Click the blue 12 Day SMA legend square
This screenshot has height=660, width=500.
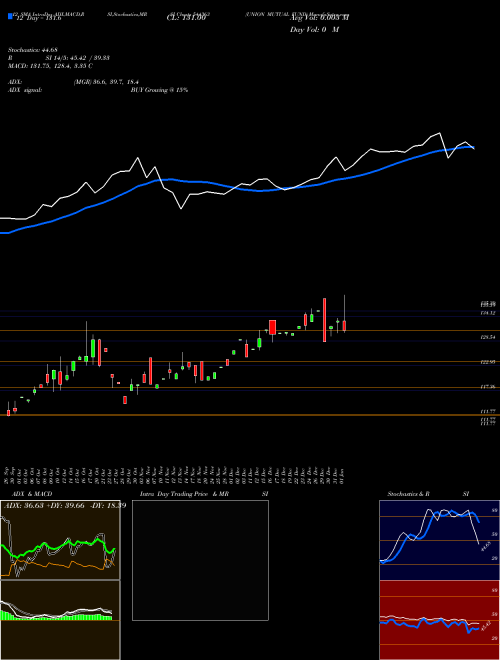tap(10, 16)
